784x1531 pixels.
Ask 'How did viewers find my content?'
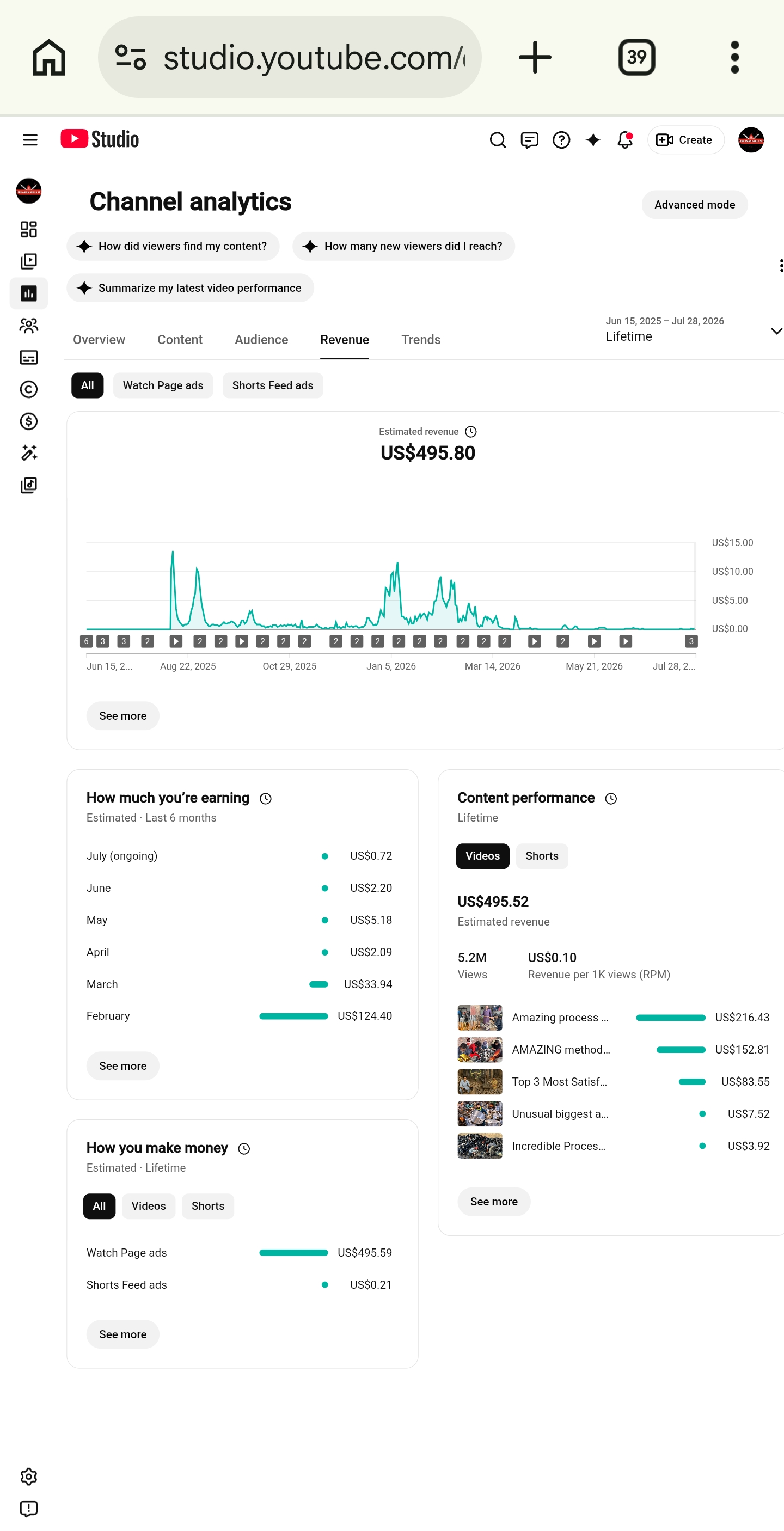173,246
